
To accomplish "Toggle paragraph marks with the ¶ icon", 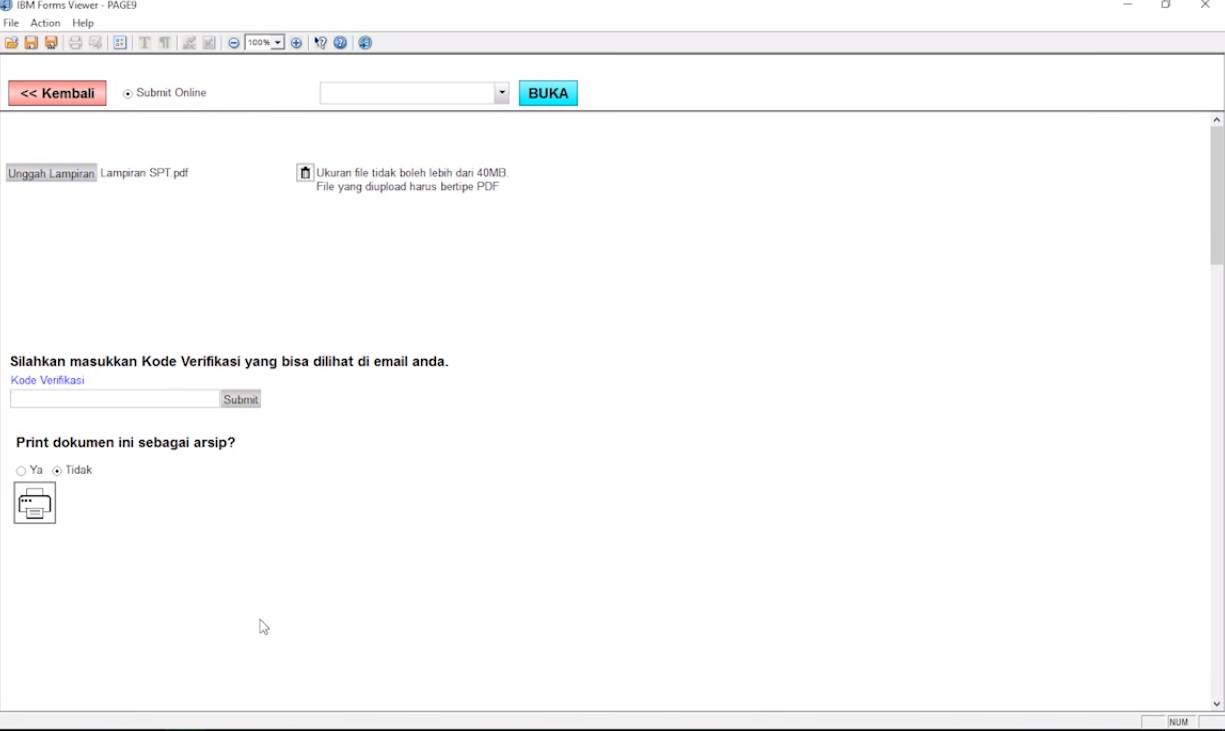I will coord(166,42).
